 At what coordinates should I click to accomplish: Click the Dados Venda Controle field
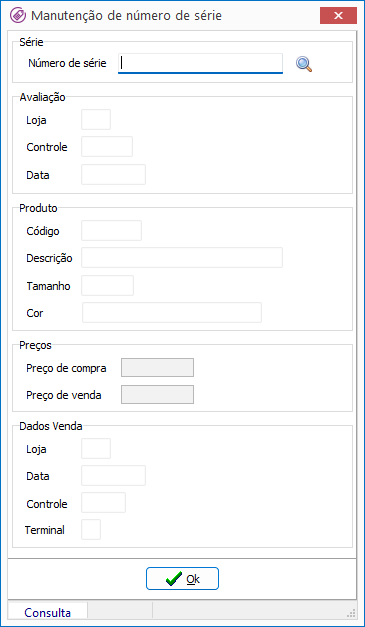pos(104,503)
